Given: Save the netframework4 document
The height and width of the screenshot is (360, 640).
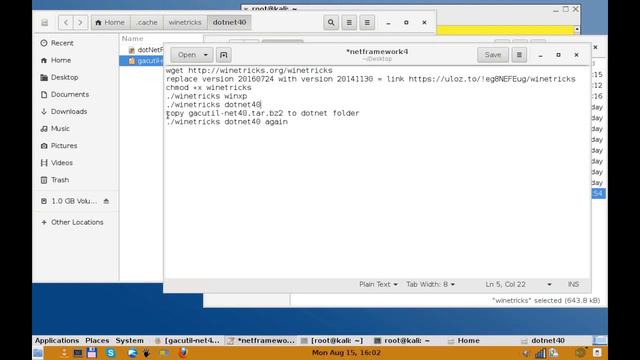Looking at the screenshot, I should [x=493, y=55].
